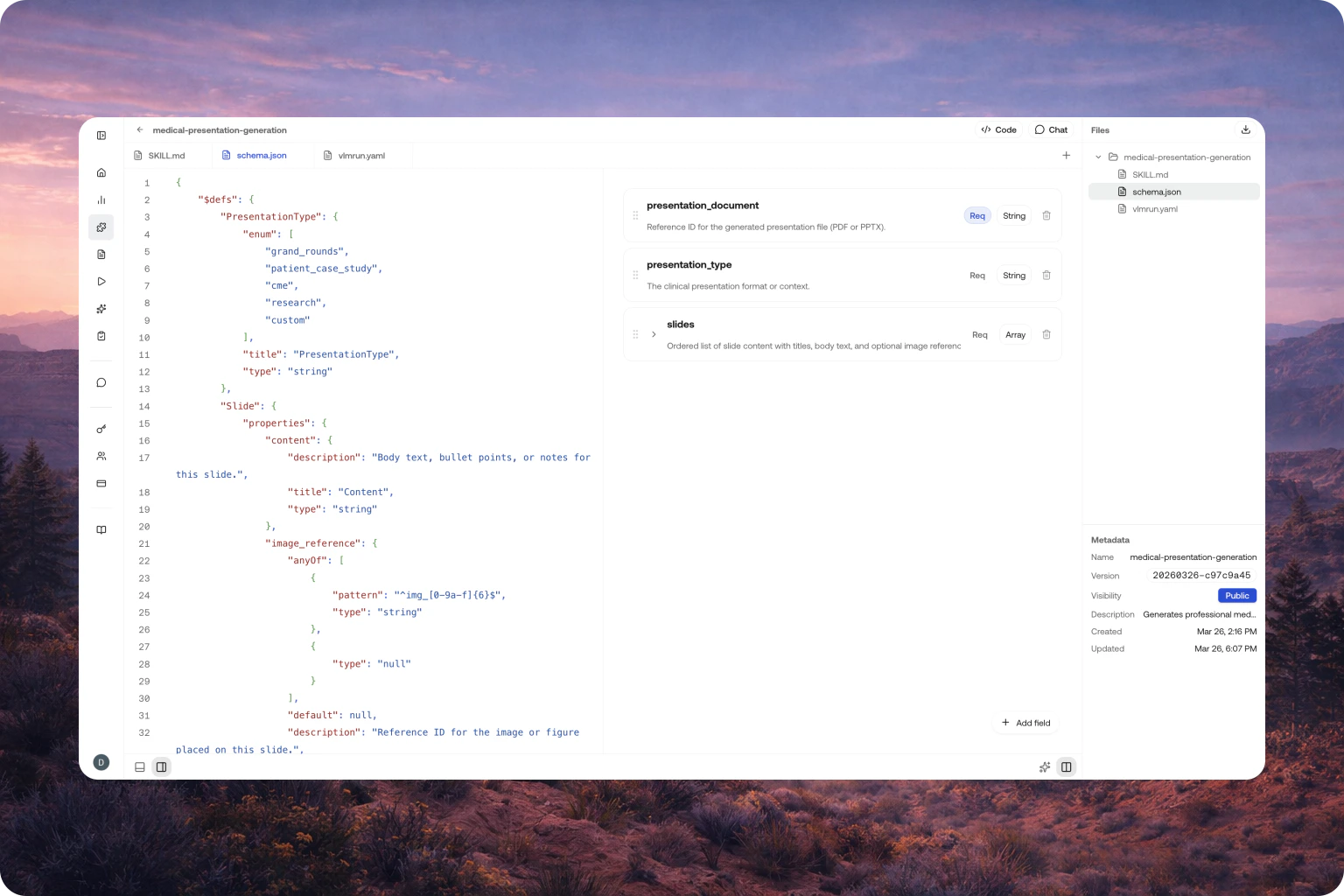Click the presentation_type field name
Image resolution: width=1344 pixels, height=896 pixels.
689,265
